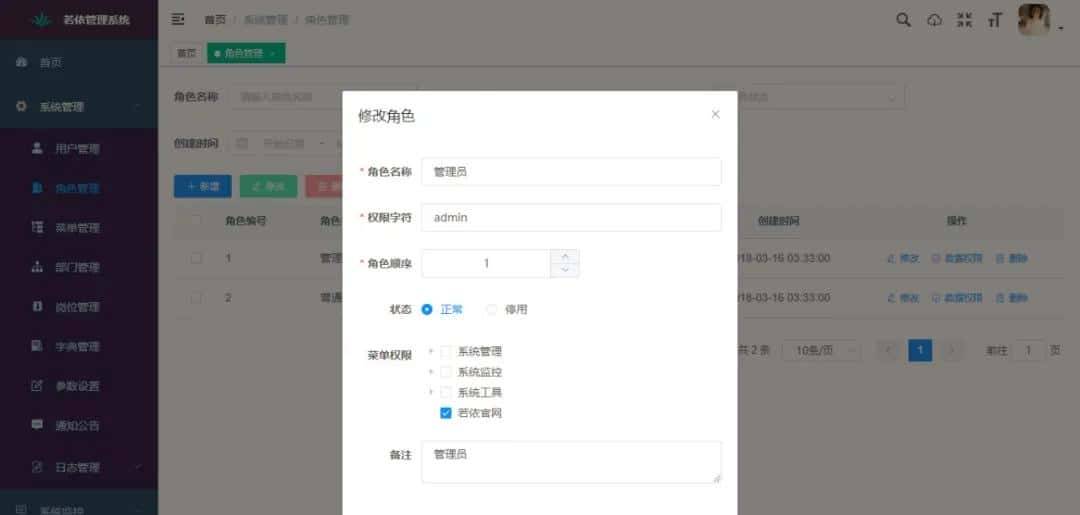The image size is (1080, 515).
Task: Check the checkbox for role row 1
Action: coord(196,258)
